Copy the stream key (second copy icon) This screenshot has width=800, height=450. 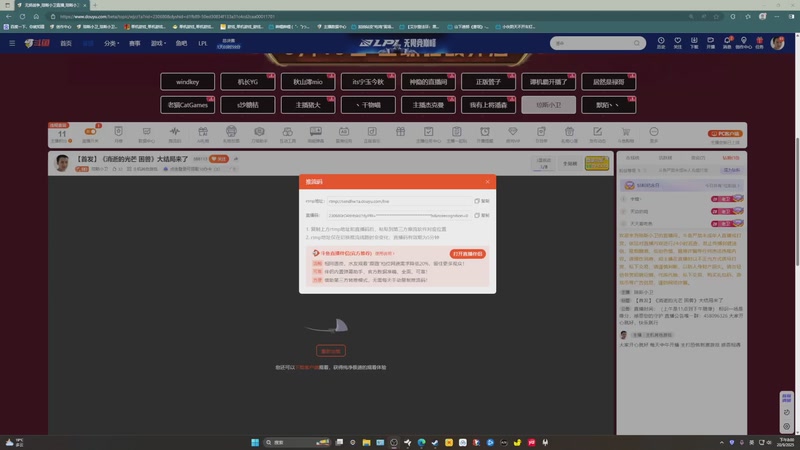pyautogui.click(x=482, y=215)
